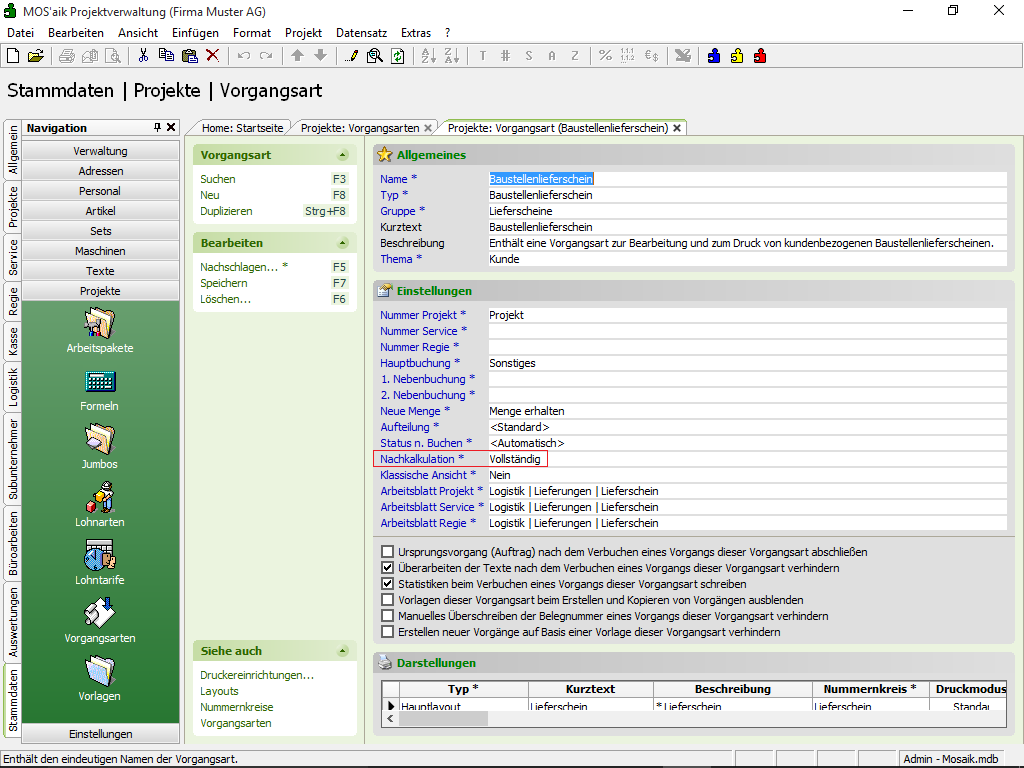Viewport: 1024px width, 768px height.
Task: Click the Name field containing Baustellenlieferschein
Action: pos(747,179)
